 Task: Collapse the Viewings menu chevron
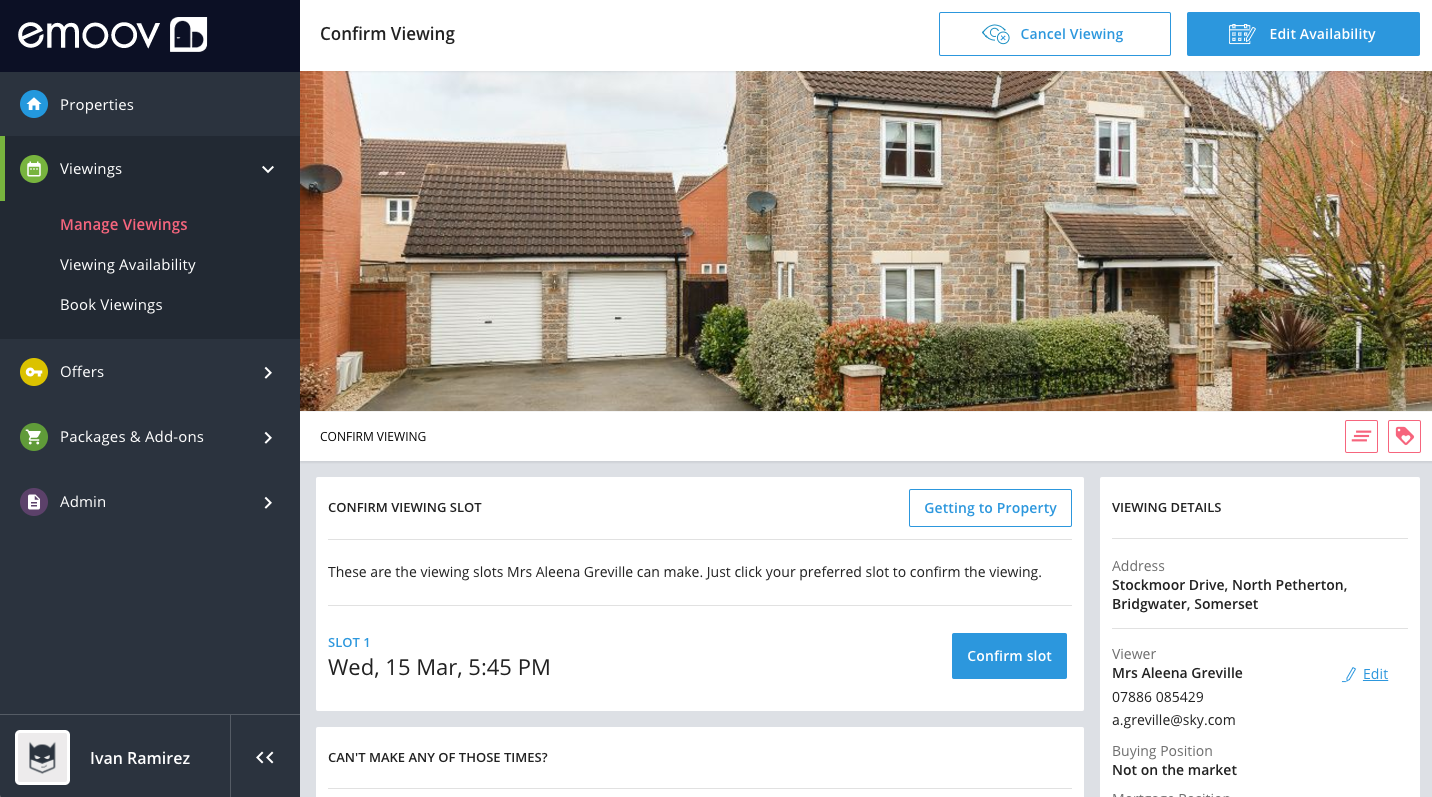(x=268, y=169)
